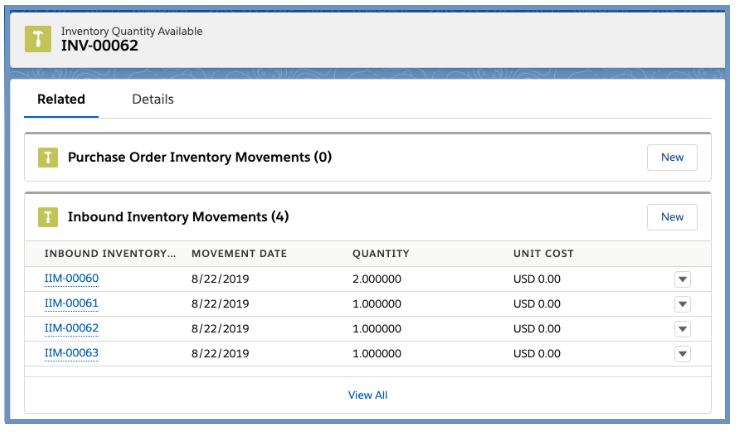Select the INV-00062 record title

(x=99, y=45)
